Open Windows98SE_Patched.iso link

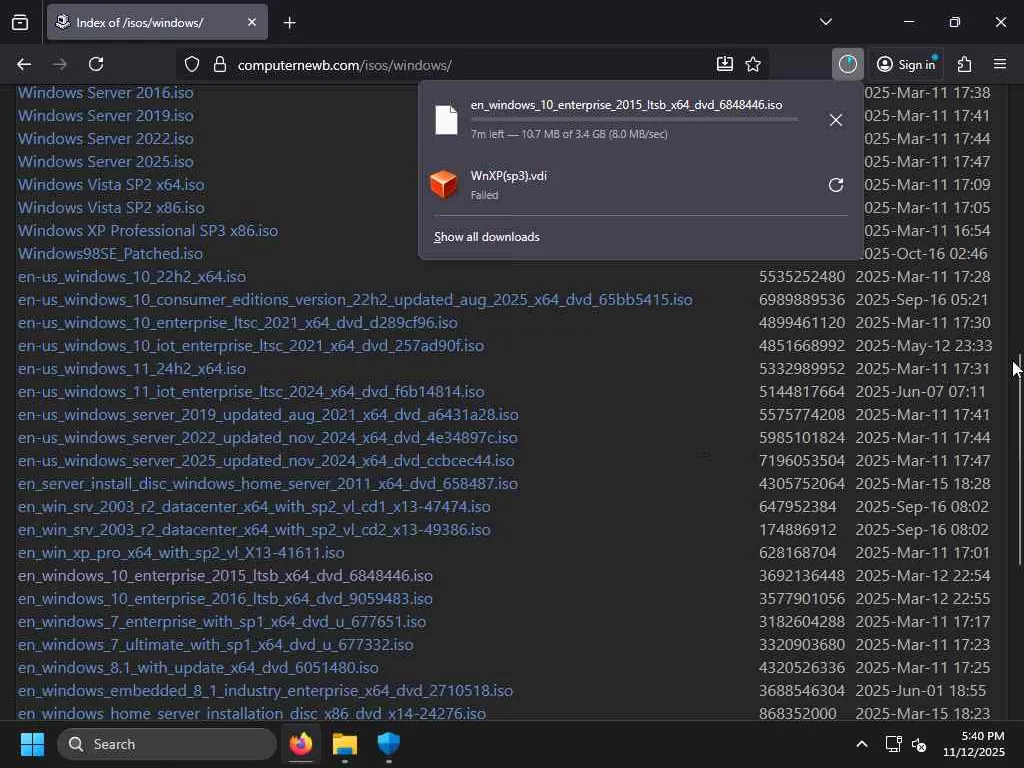click(110, 253)
